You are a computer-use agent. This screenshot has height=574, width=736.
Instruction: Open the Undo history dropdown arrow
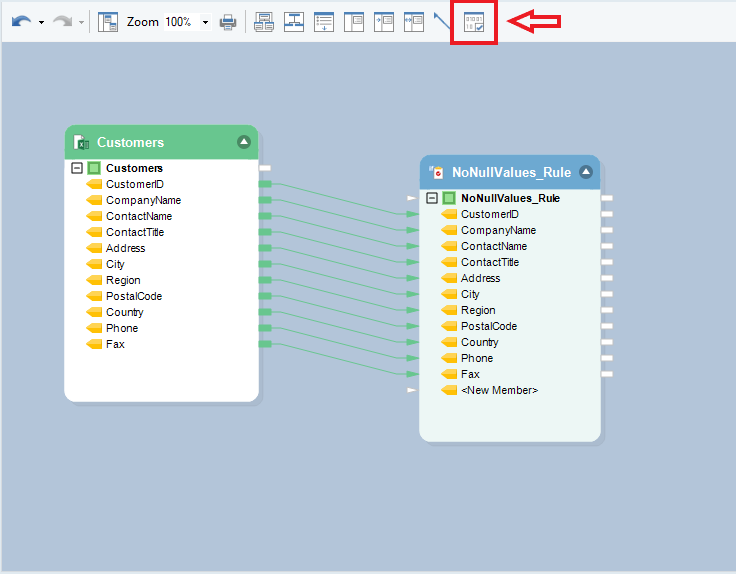click(x=41, y=22)
